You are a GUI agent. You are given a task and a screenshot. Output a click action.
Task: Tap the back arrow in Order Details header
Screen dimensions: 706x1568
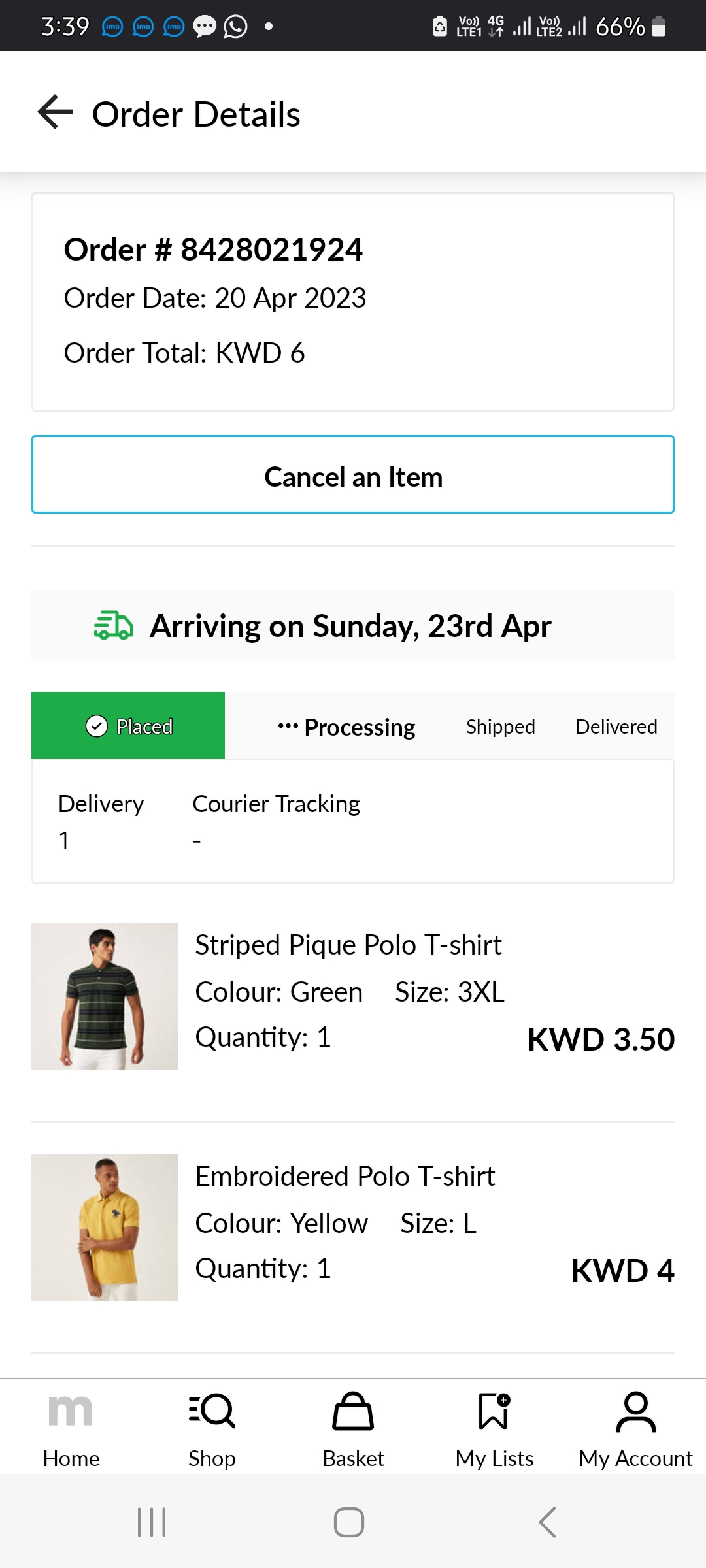point(55,112)
